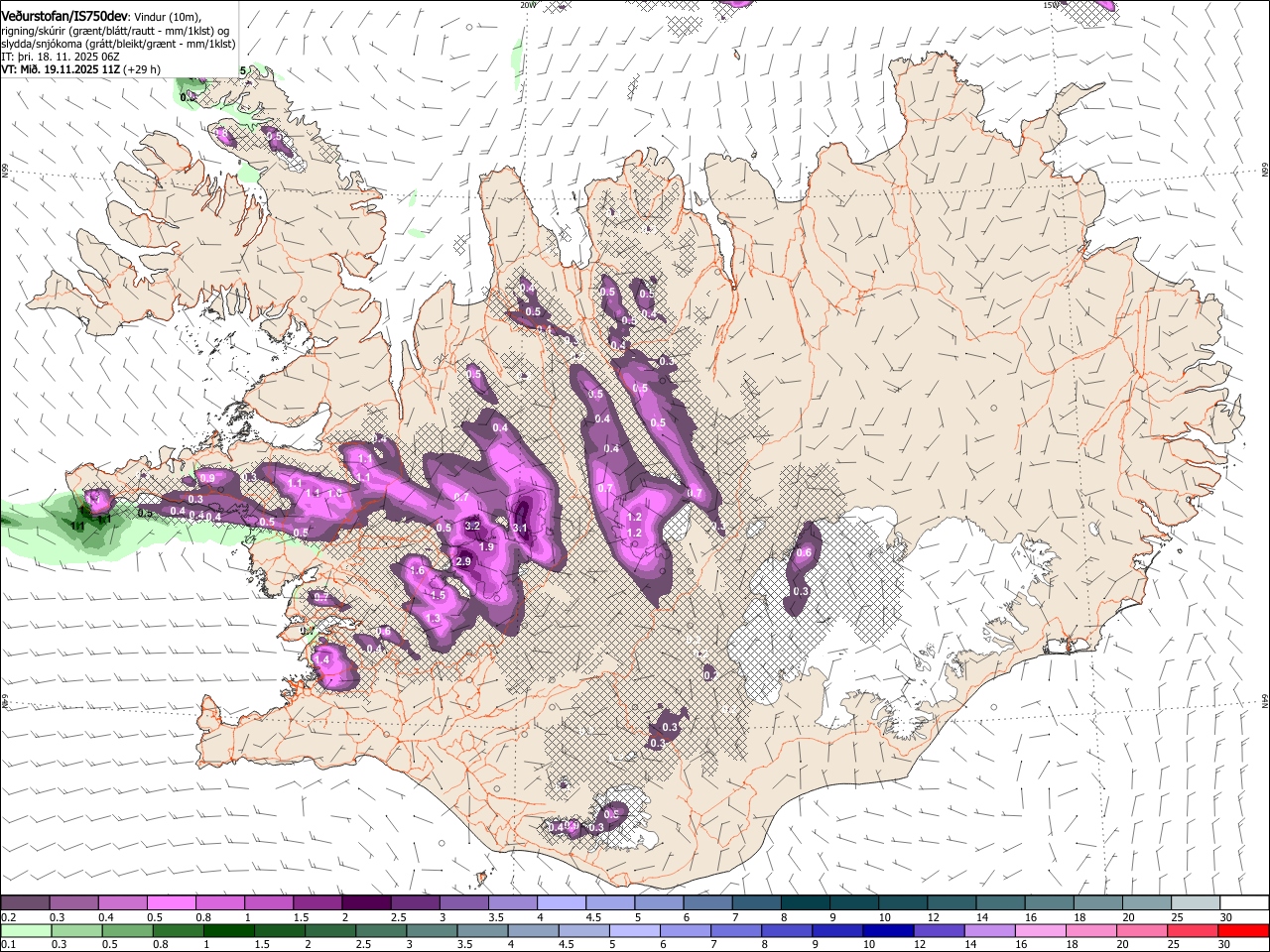Select the '3.2' snowfall value label
Screen dimensions: 1270x952
pos(472,526)
